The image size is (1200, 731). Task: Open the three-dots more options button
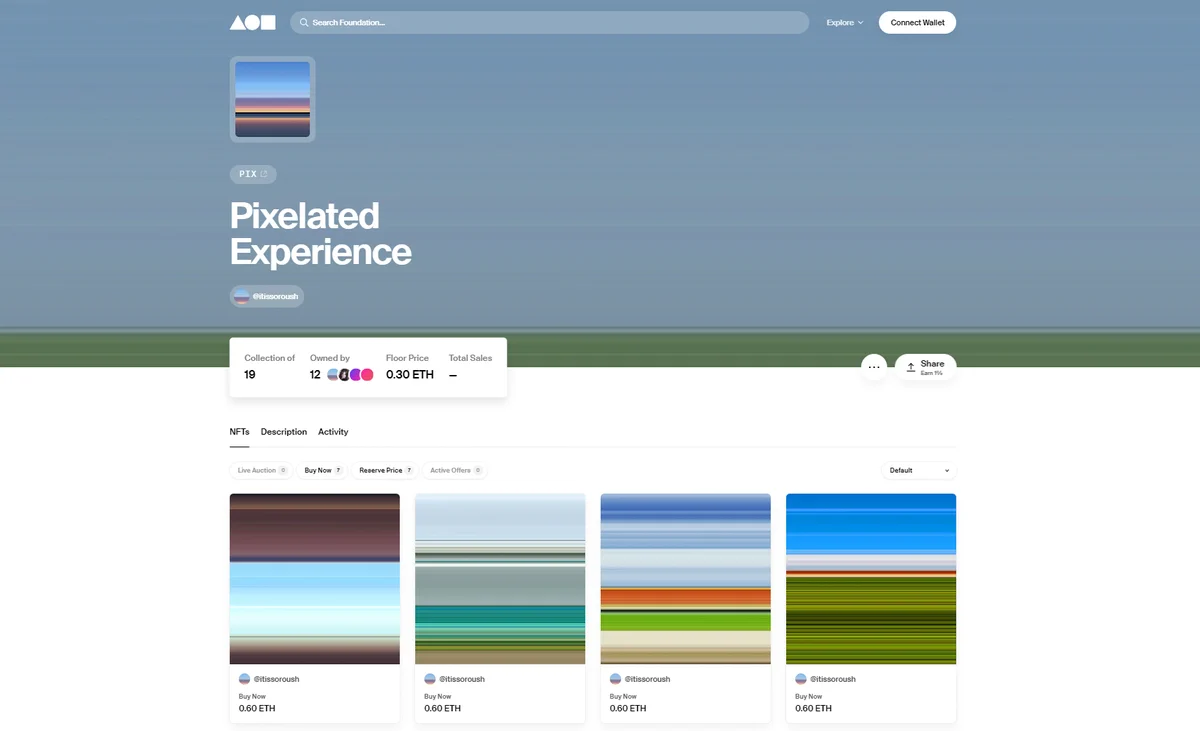874,367
